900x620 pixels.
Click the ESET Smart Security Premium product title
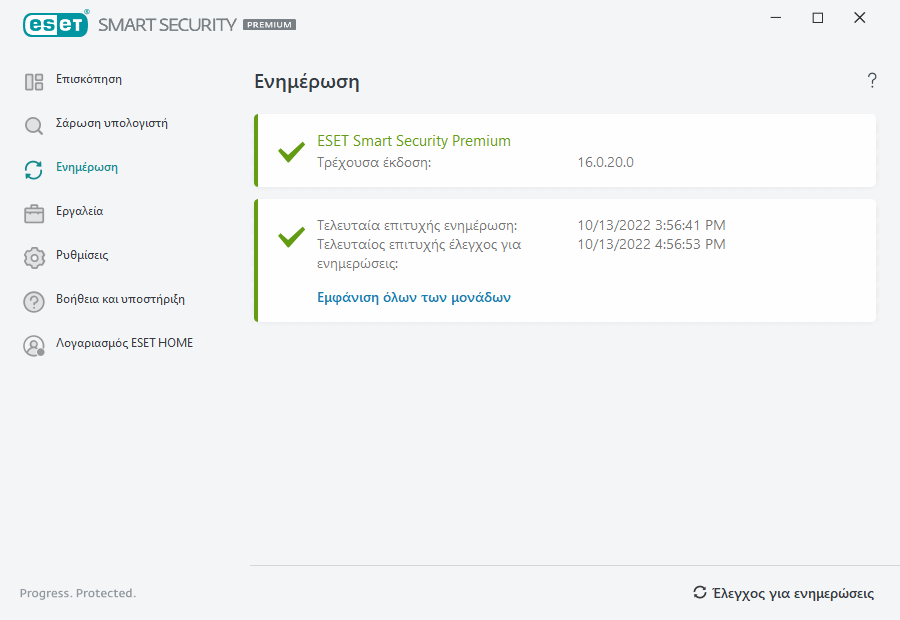414,141
